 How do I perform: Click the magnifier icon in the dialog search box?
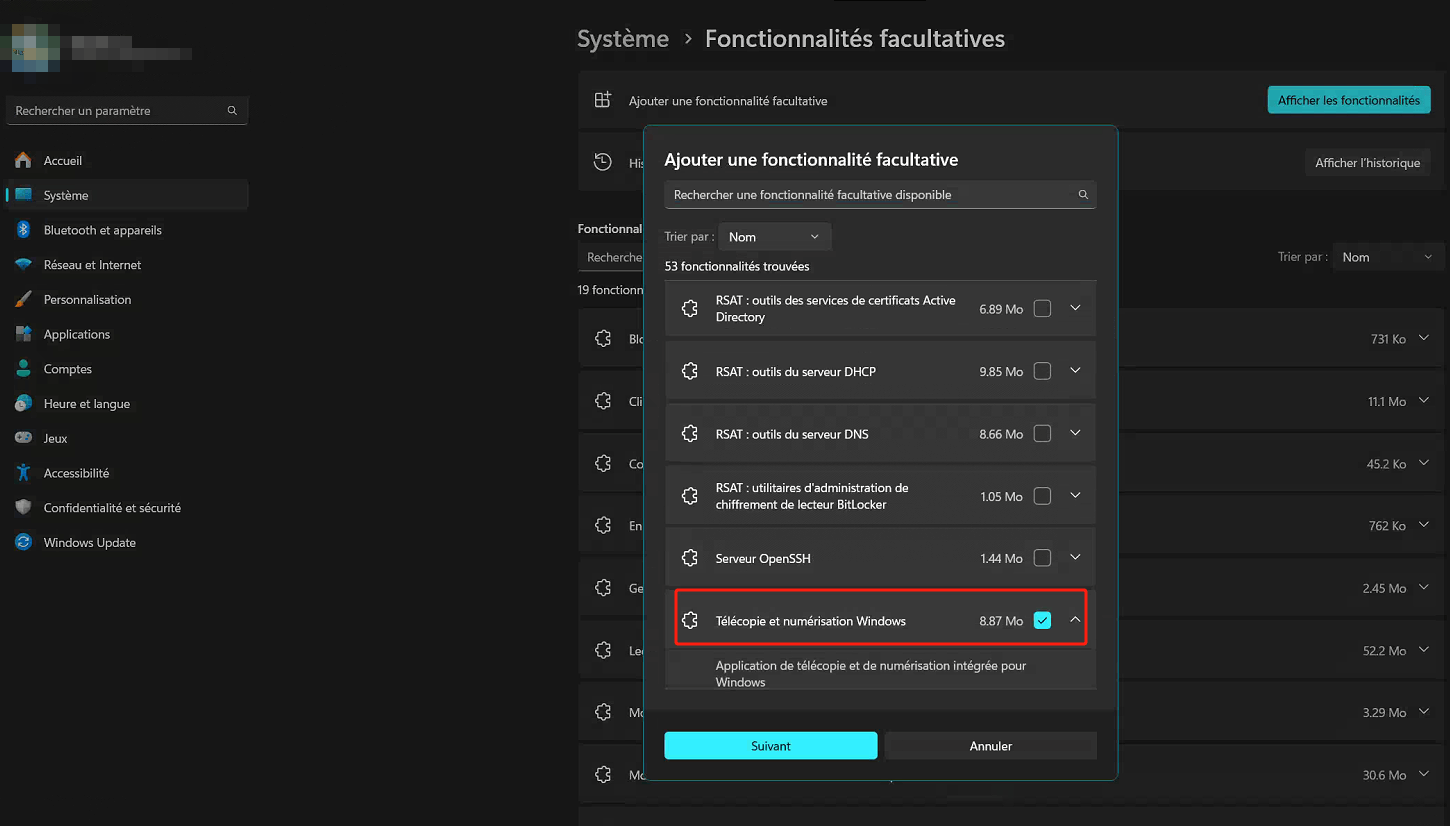pyautogui.click(x=1083, y=195)
